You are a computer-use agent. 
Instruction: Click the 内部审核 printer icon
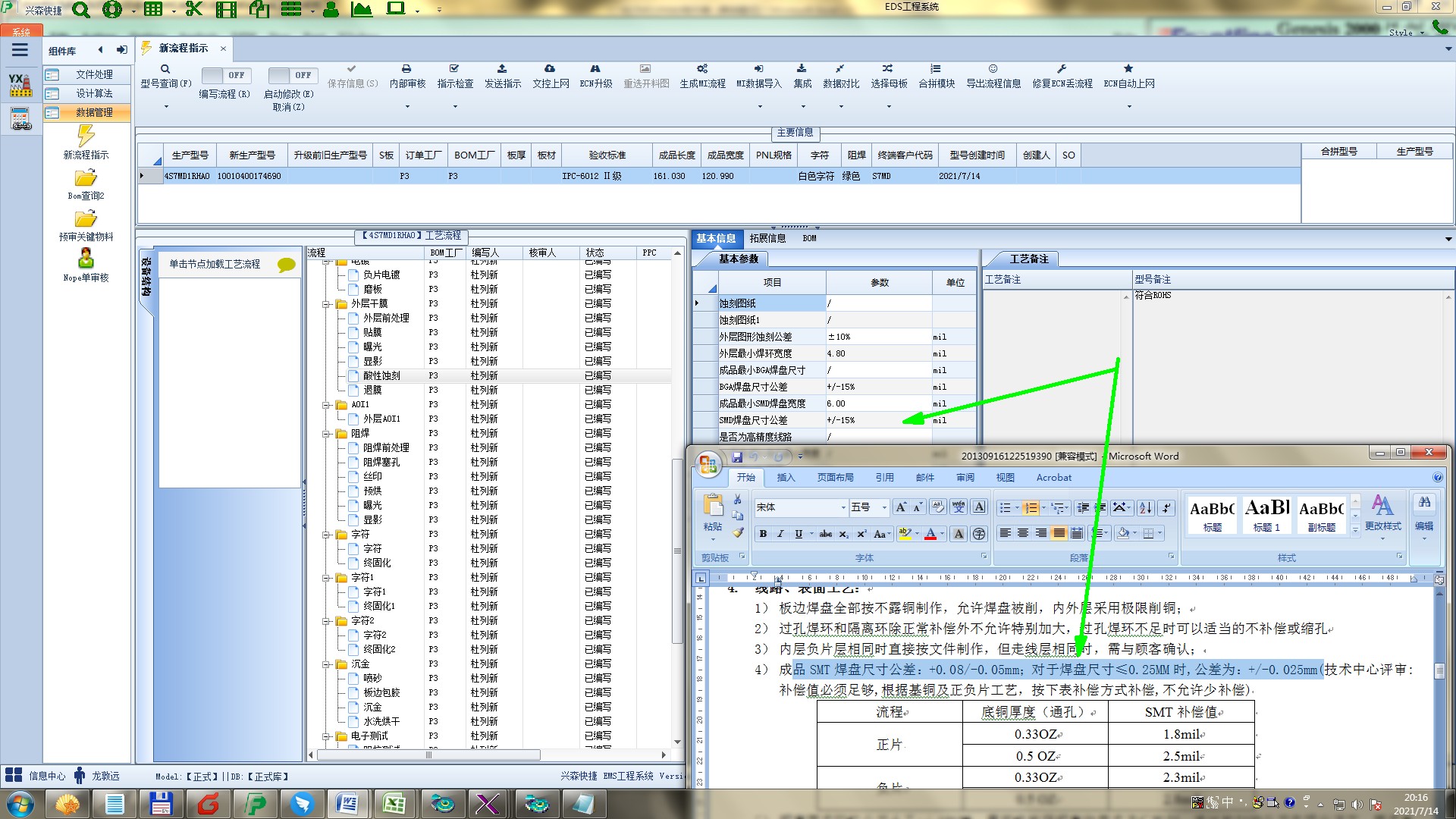406,69
